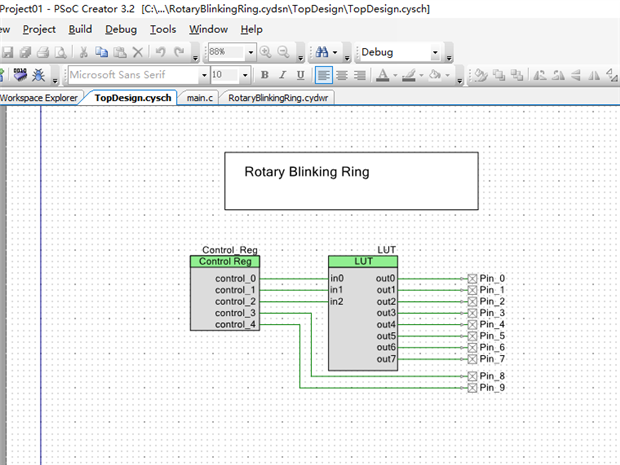Viewport: 620px width, 465px height.
Task: Click the Print icon
Action: tap(42, 52)
